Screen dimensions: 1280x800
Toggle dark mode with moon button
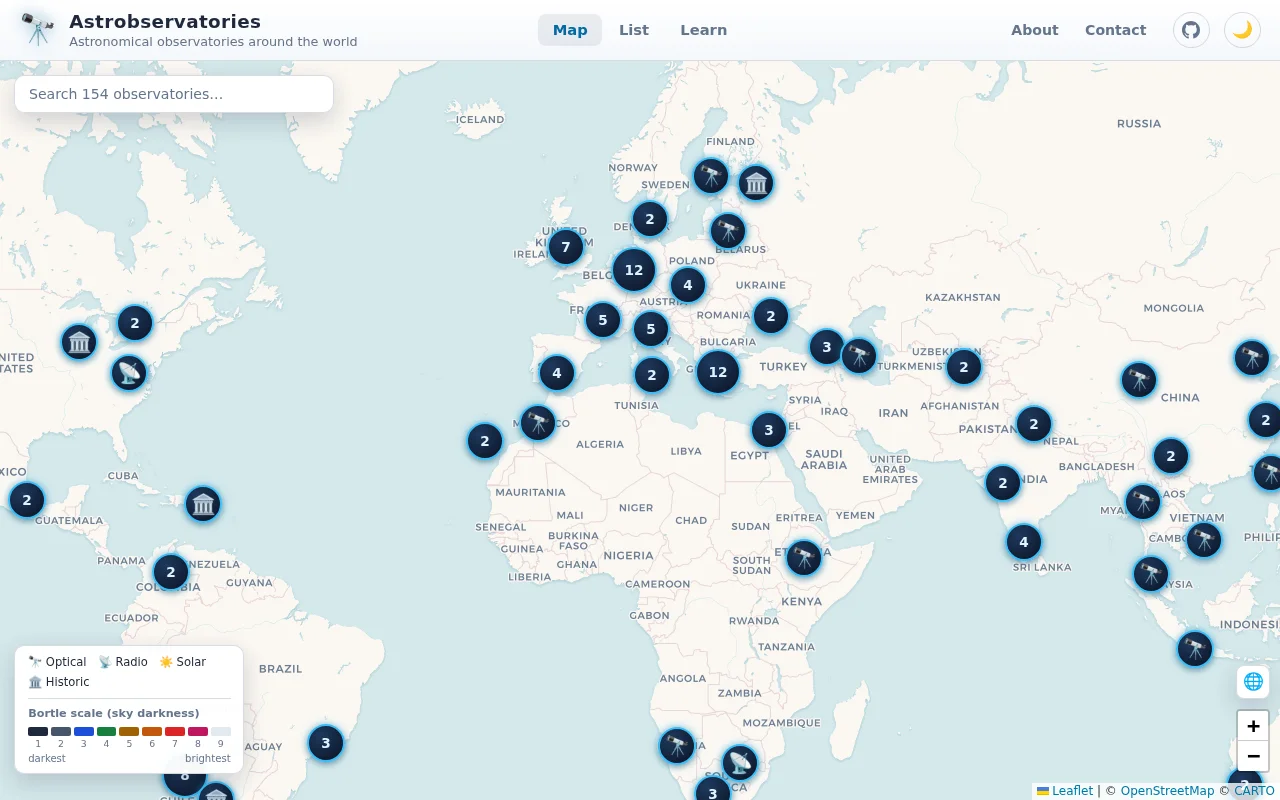1242,30
